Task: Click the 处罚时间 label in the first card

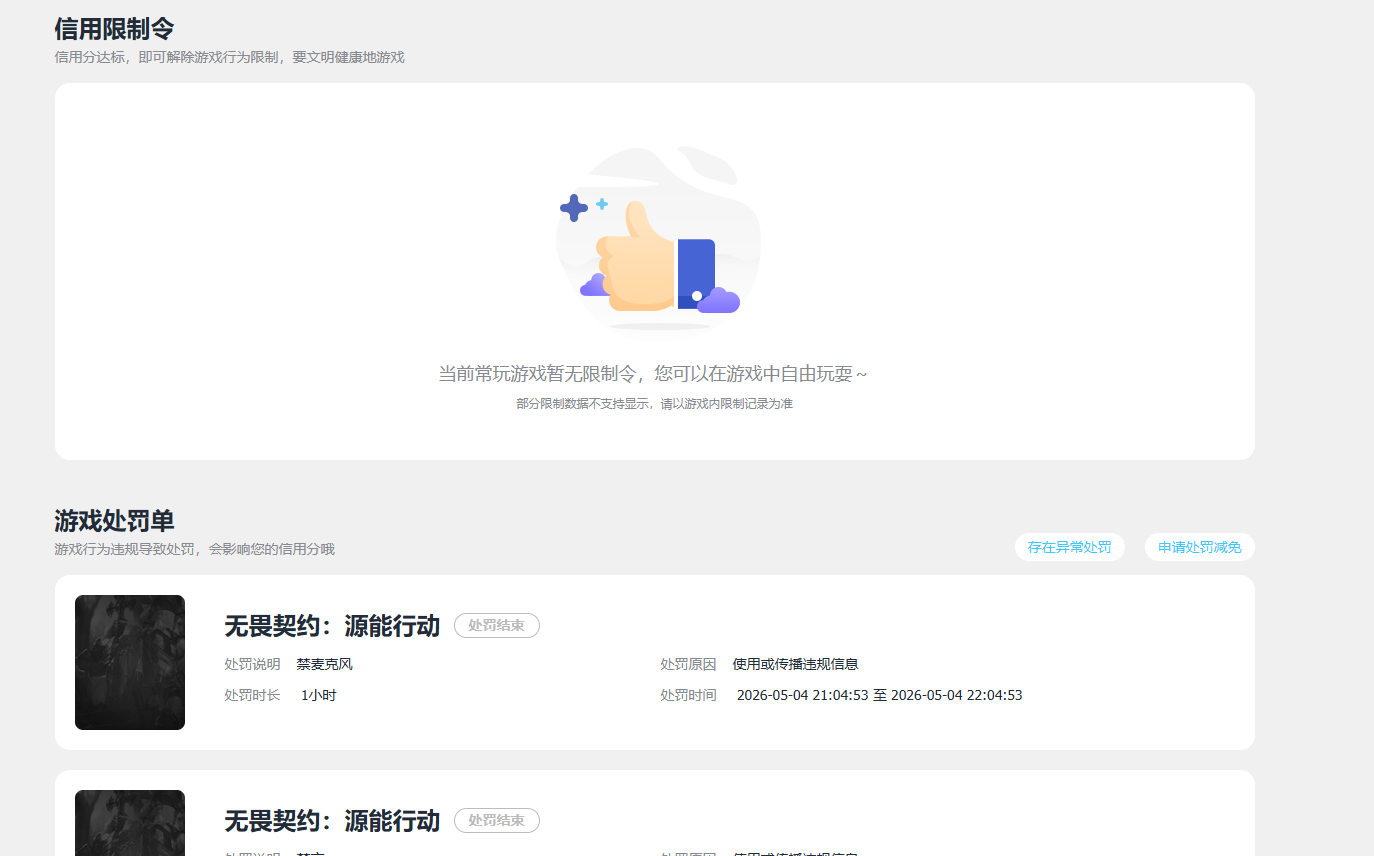Action: (688, 695)
